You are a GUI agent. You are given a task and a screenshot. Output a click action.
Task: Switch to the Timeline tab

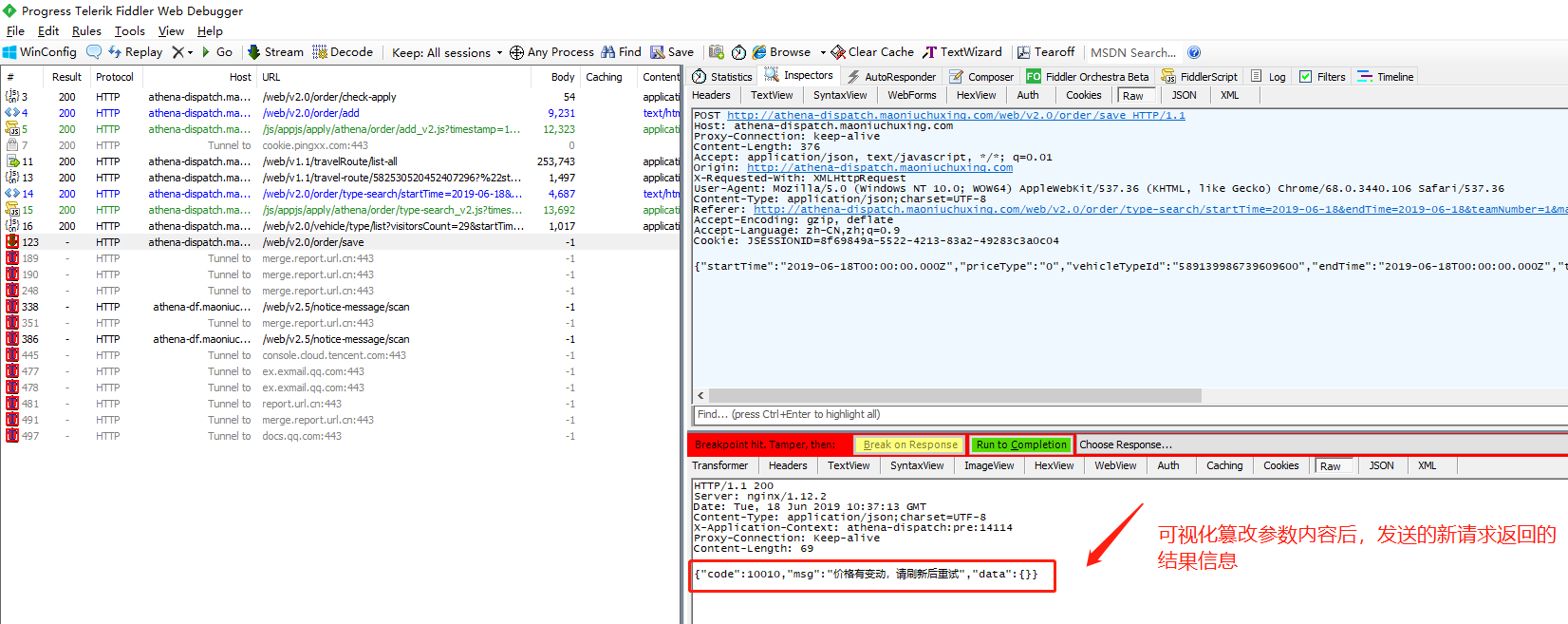pyautogui.click(x=1386, y=77)
